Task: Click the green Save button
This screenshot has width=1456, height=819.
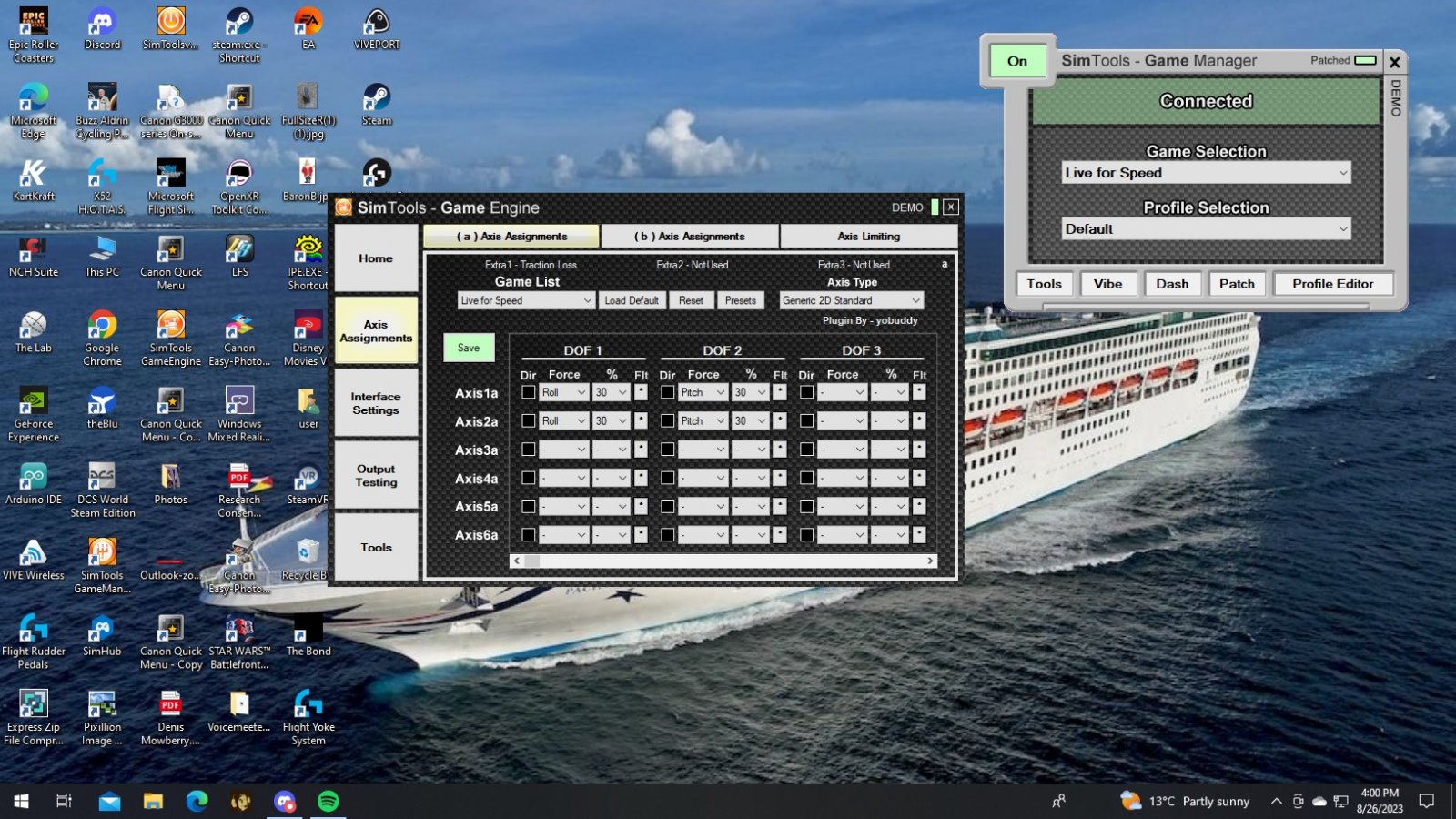Action: click(469, 348)
